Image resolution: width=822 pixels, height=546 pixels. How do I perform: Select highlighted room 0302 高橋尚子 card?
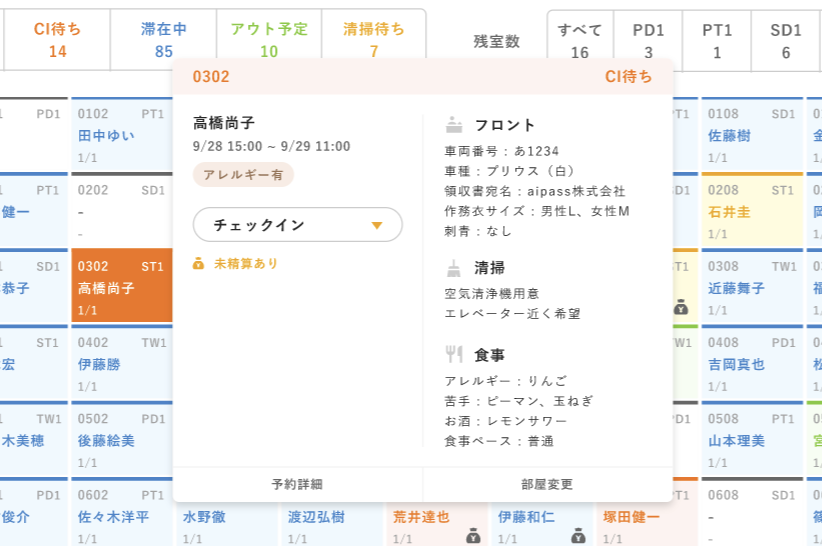(x=122, y=287)
